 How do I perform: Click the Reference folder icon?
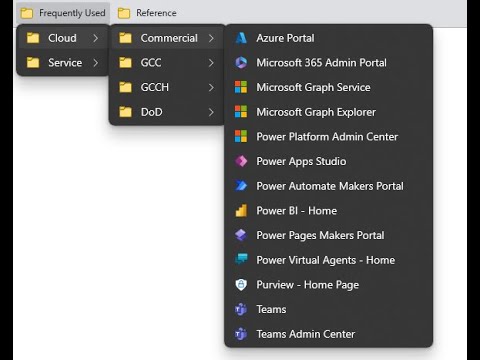click(x=124, y=13)
